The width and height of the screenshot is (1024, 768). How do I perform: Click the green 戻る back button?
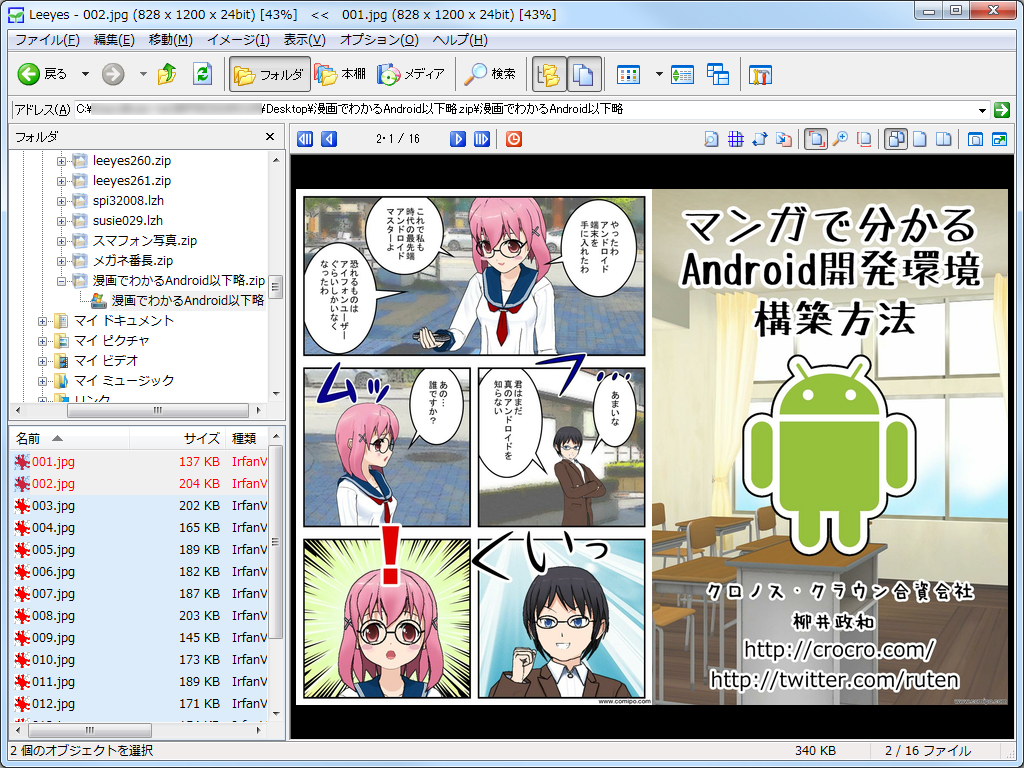[x=42, y=74]
